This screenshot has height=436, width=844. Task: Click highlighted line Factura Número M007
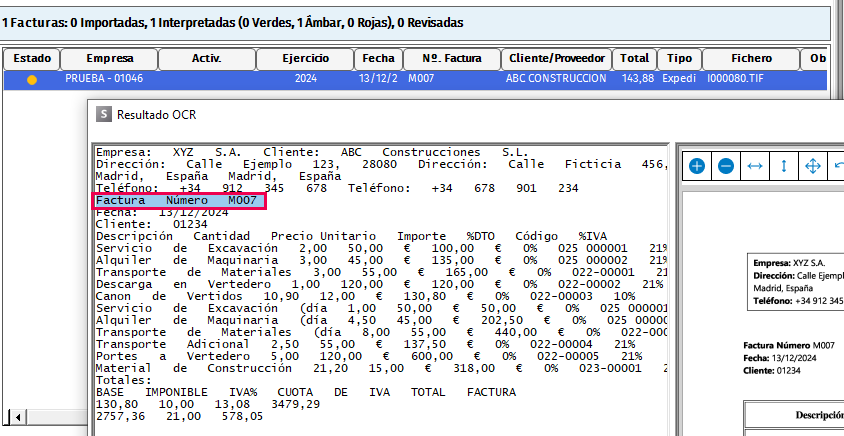pos(179,201)
